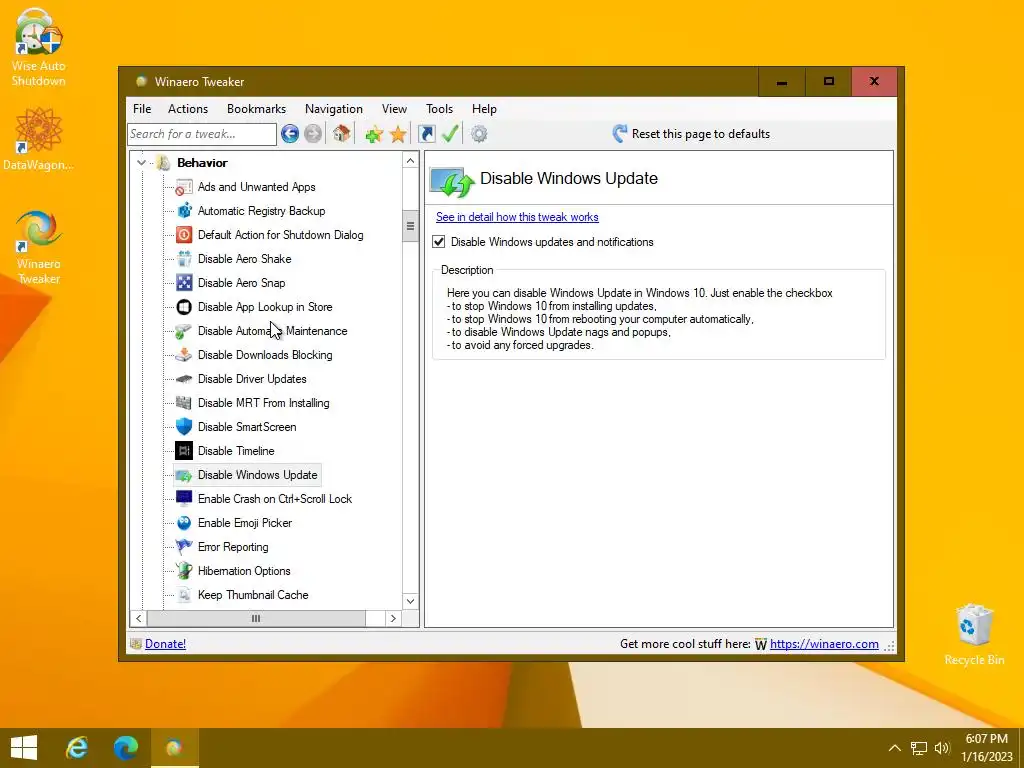Click the Disable Timeline icon
The height and width of the screenshot is (768, 1024).
(184, 451)
